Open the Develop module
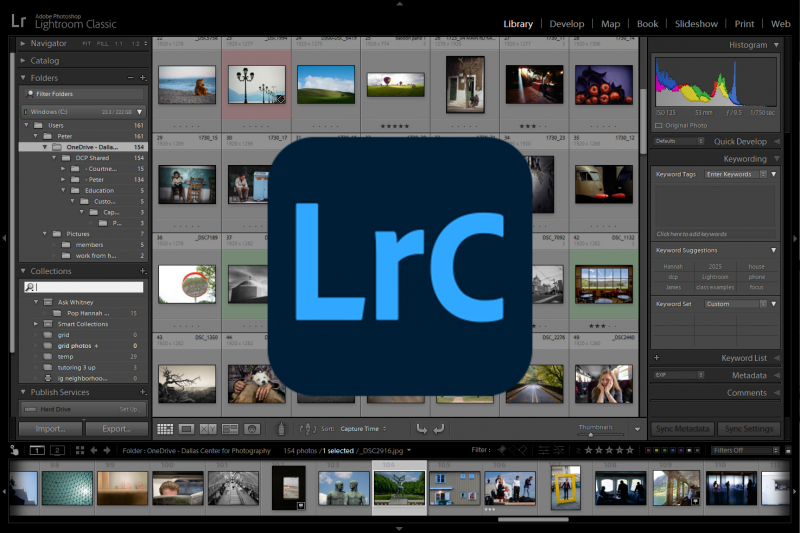Image resolution: width=800 pixels, height=533 pixels. pos(567,23)
